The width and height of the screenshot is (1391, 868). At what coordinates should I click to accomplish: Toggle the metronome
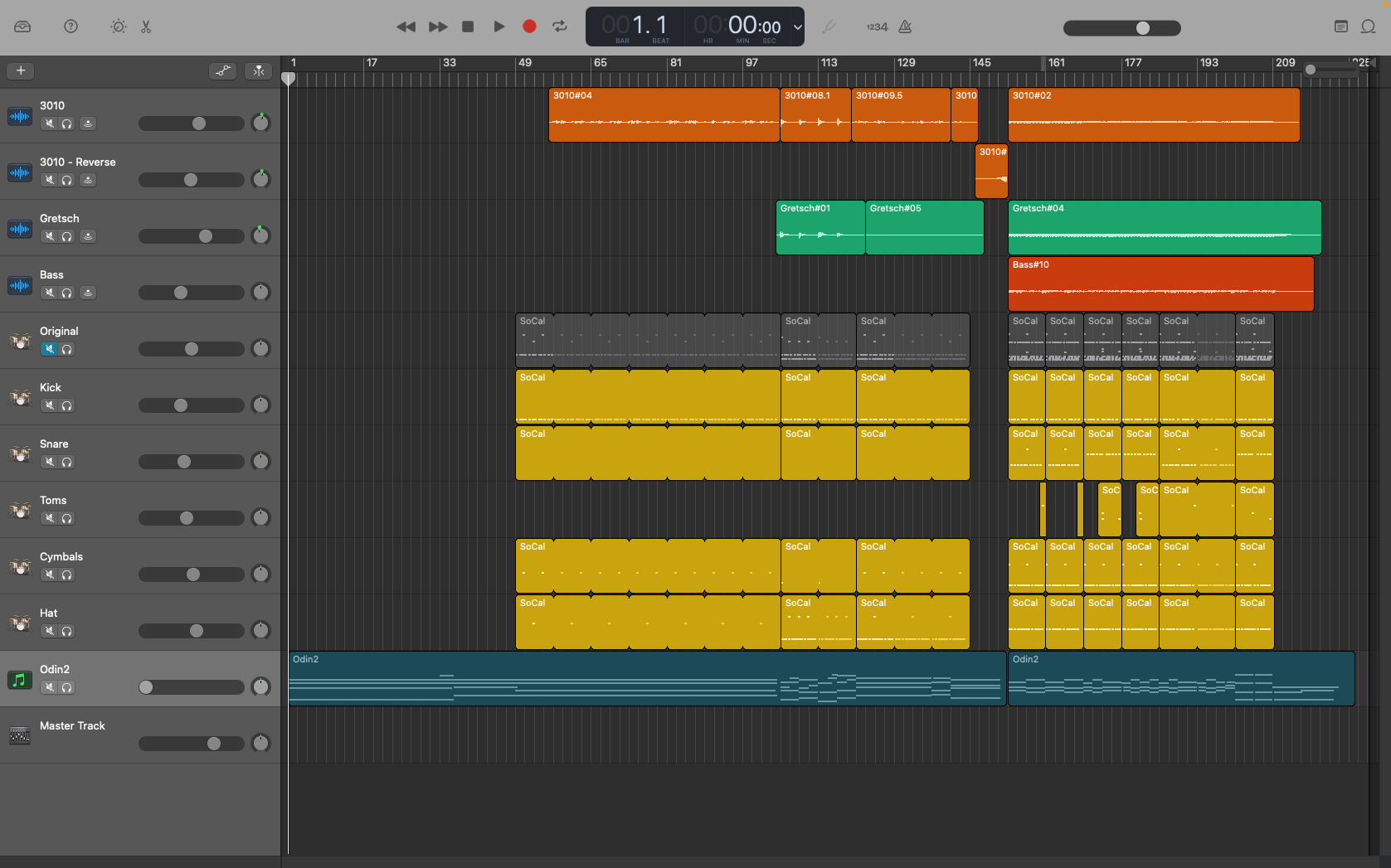906,27
